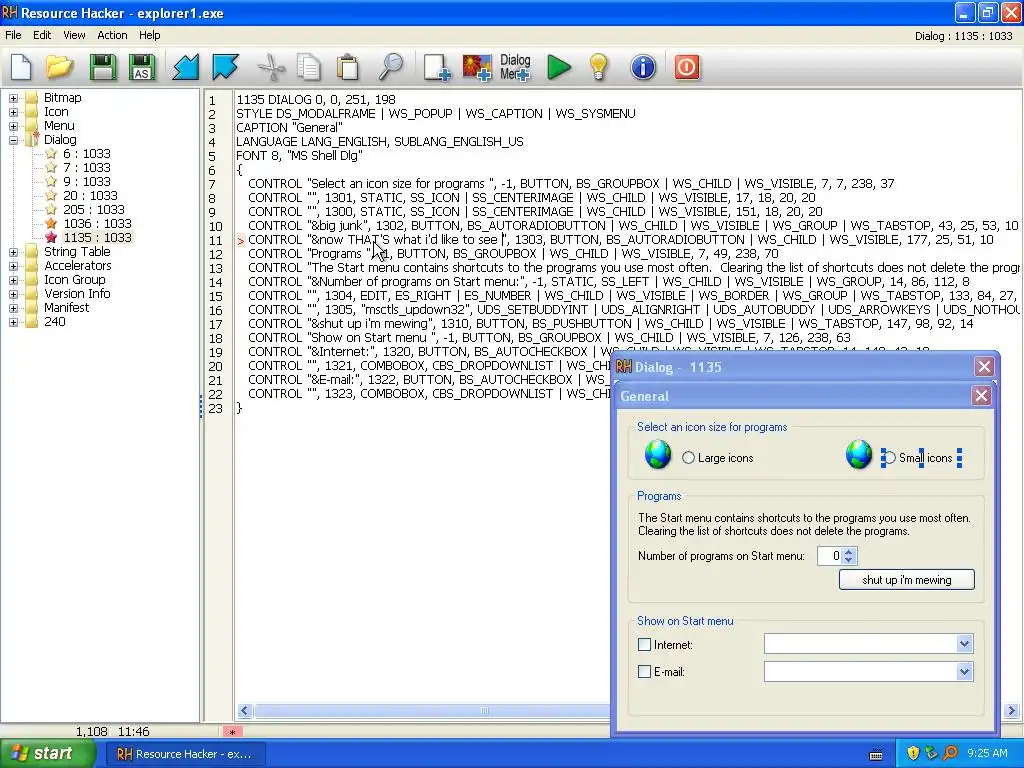Image resolution: width=1024 pixels, height=768 pixels.
Task: Select the Large icons radio button
Action: [x=688, y=458]
